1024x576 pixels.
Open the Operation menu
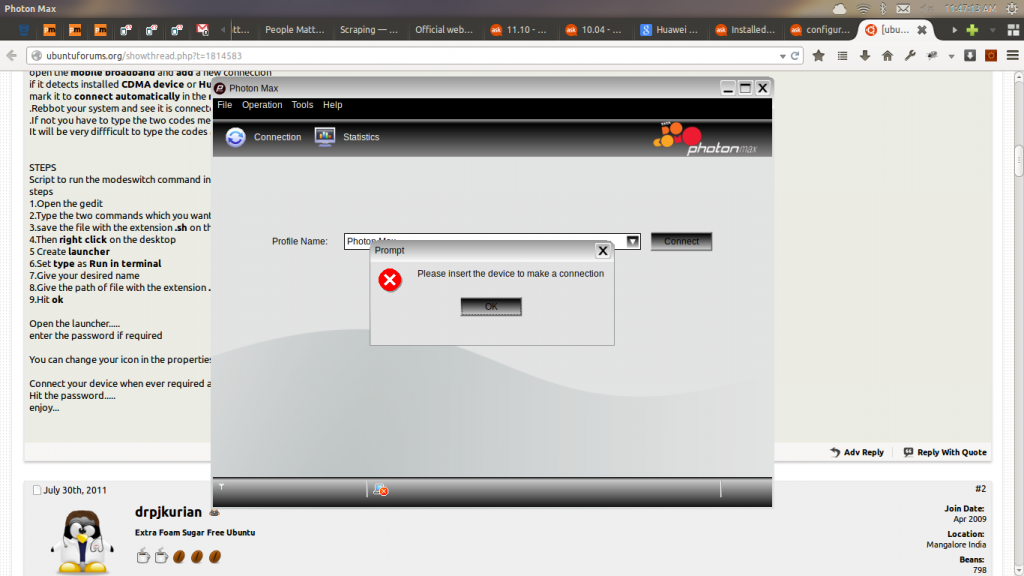click(262, 104)
